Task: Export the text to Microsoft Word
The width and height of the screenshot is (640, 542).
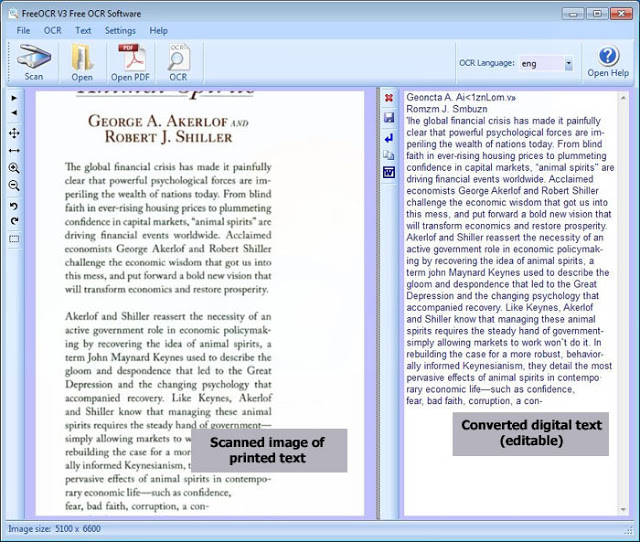Action: pos(389,172)
